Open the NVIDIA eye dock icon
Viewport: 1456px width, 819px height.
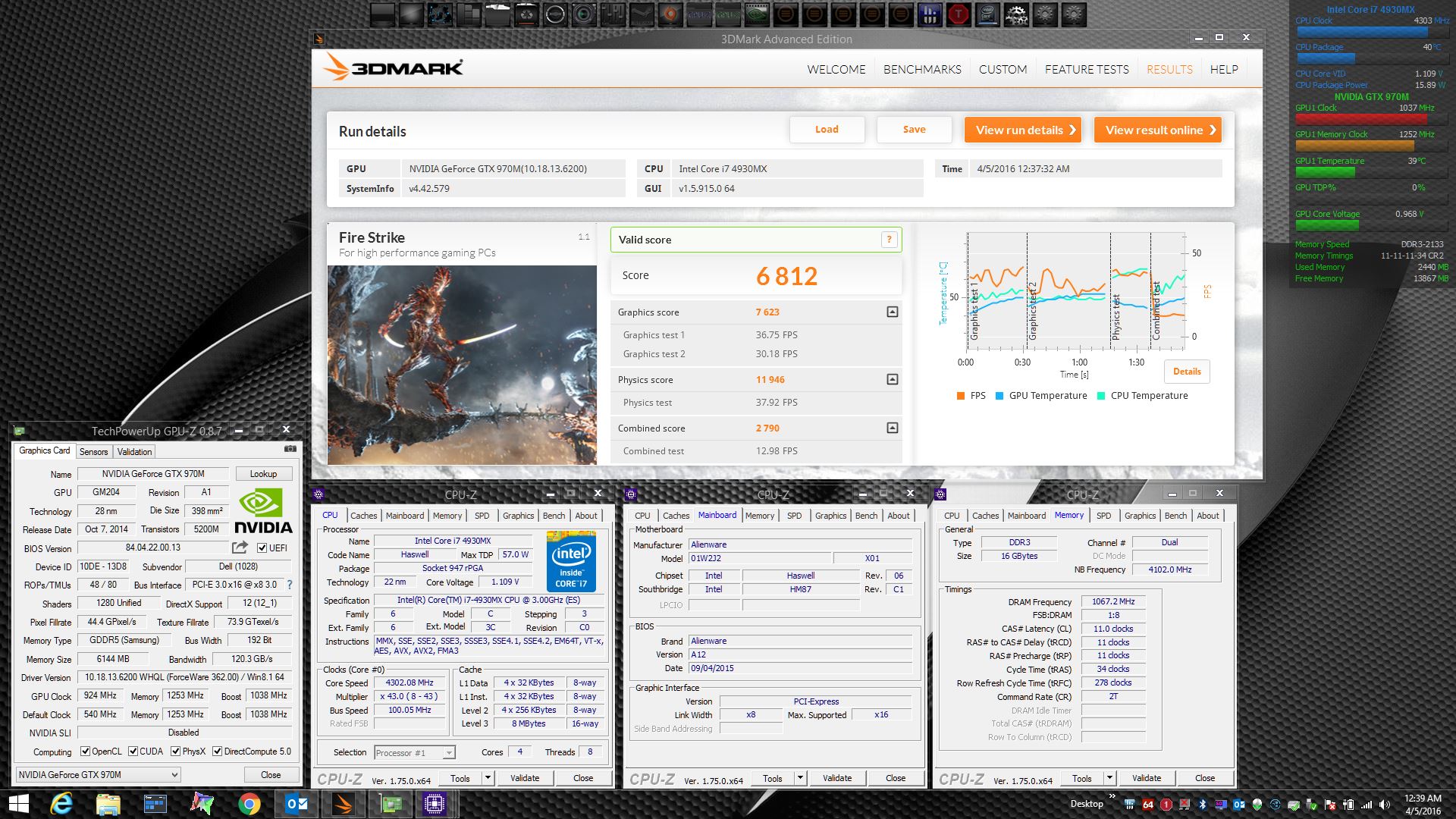757,14
